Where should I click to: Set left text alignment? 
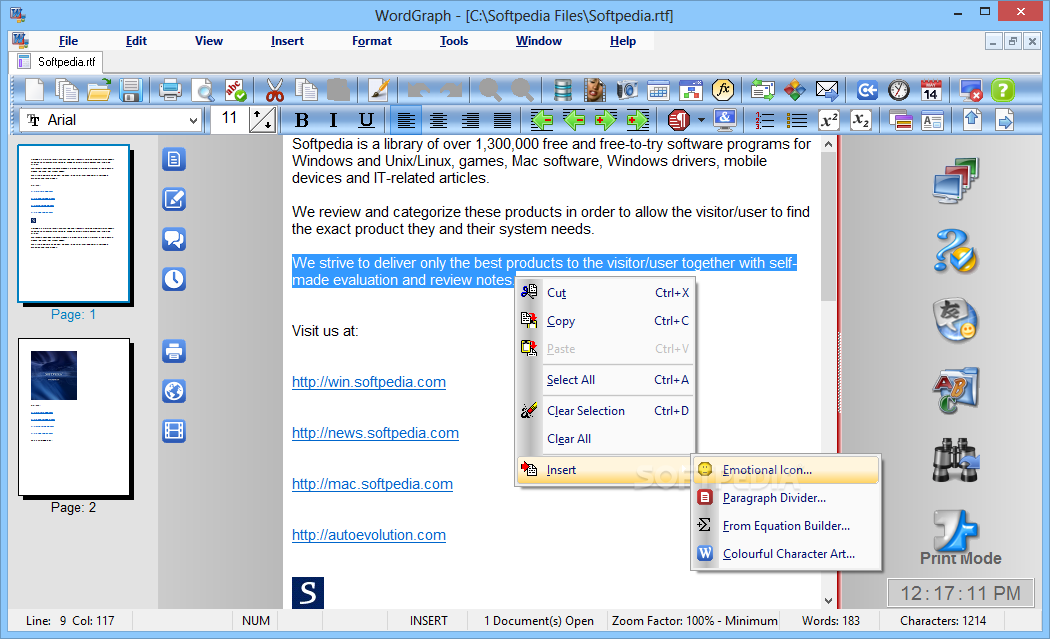point(406,120)
